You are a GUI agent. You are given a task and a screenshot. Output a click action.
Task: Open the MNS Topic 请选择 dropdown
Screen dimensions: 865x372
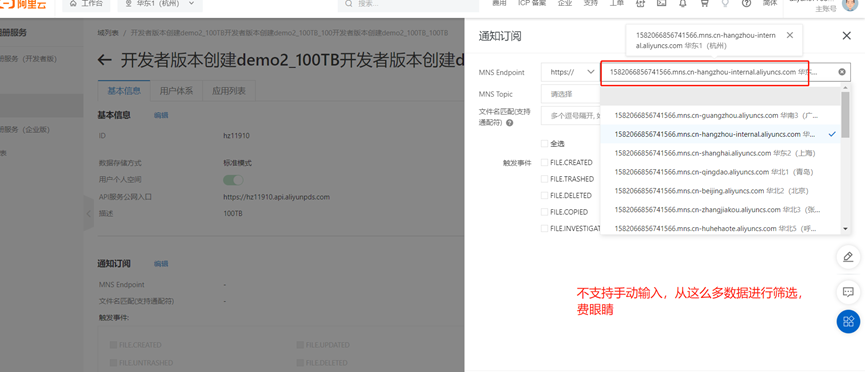click(570, 94)
